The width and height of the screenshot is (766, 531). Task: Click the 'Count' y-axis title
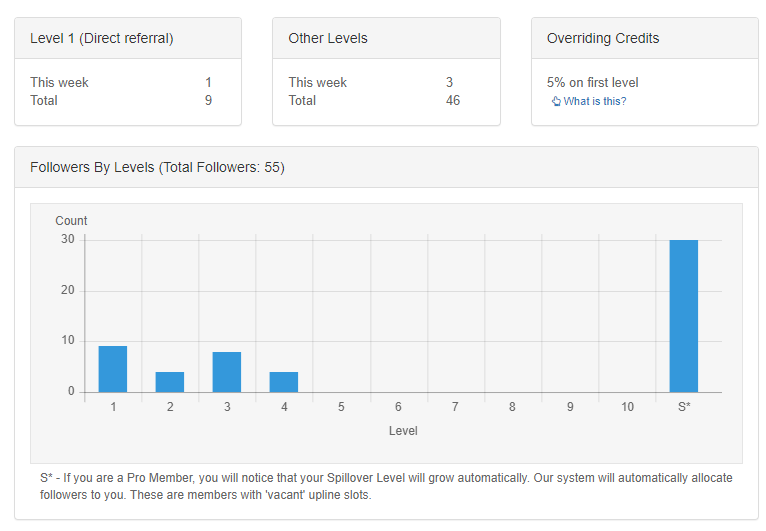pyautogui.click(x=71, y=221)
